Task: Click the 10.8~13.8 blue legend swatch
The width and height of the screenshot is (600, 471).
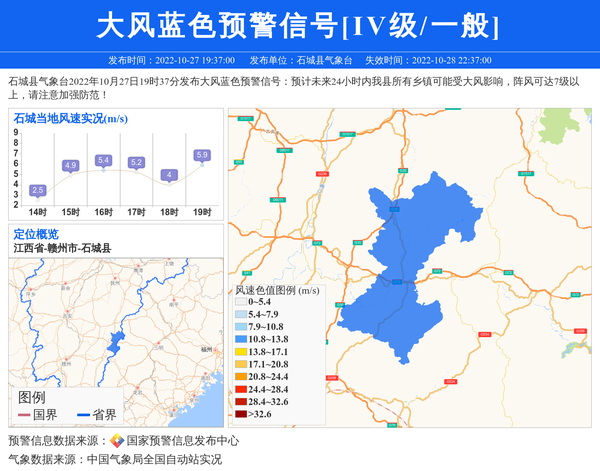Action: (241, 340)
